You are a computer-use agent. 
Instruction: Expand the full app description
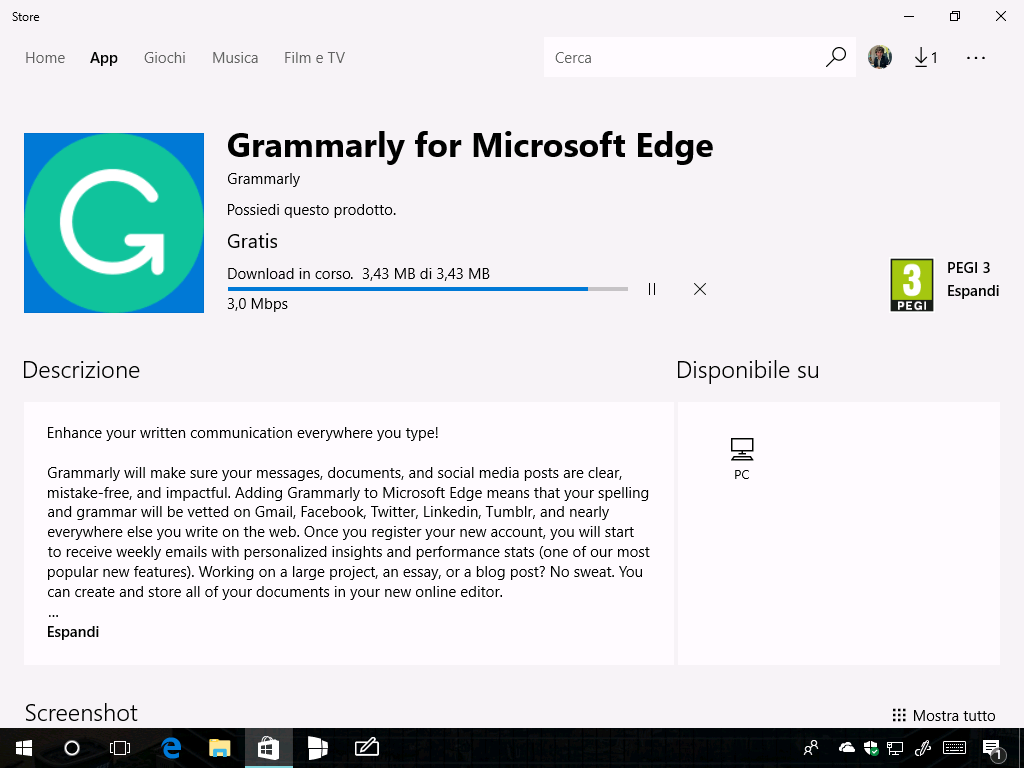point(73,632)
